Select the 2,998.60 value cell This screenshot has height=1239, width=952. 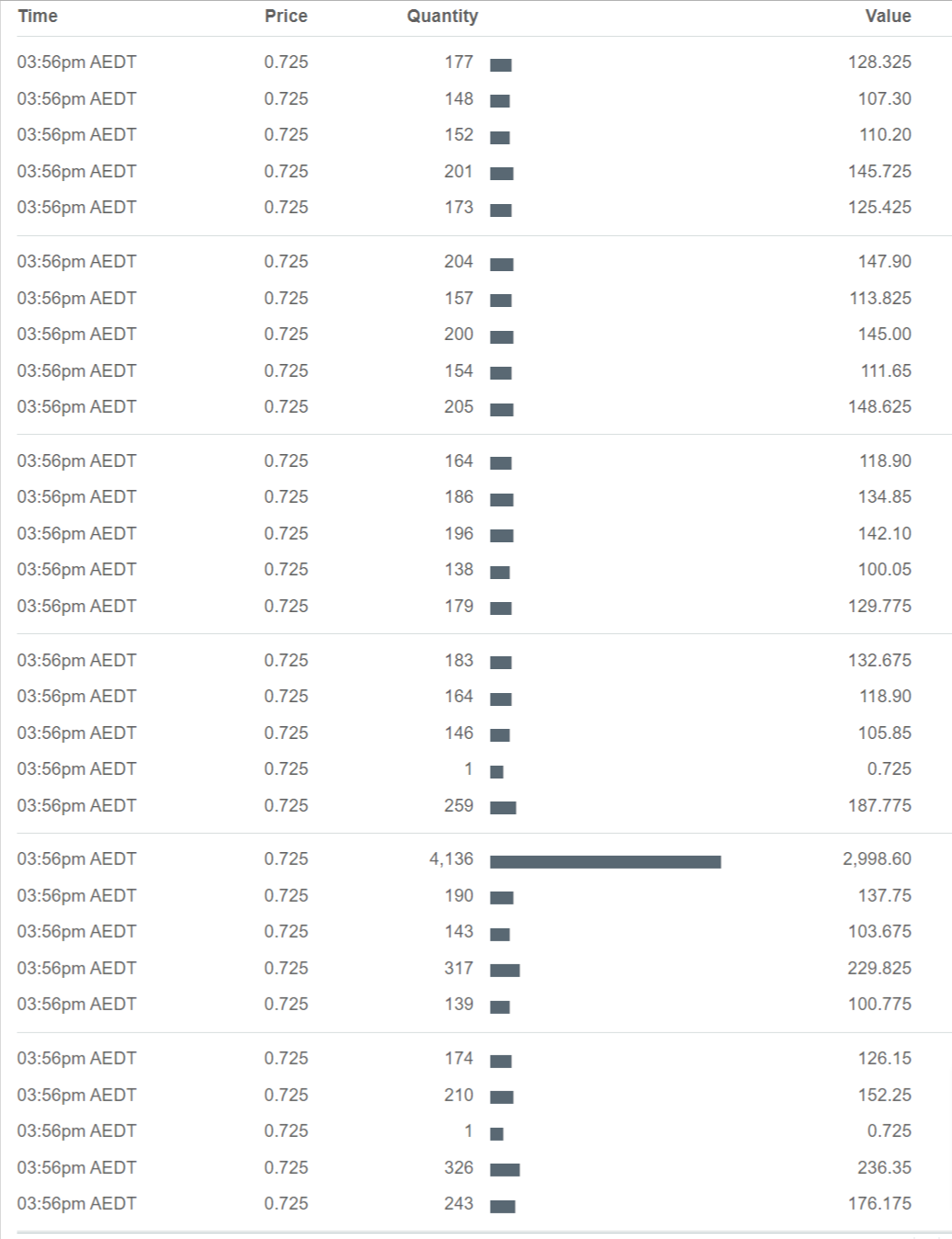pos(877,859)
